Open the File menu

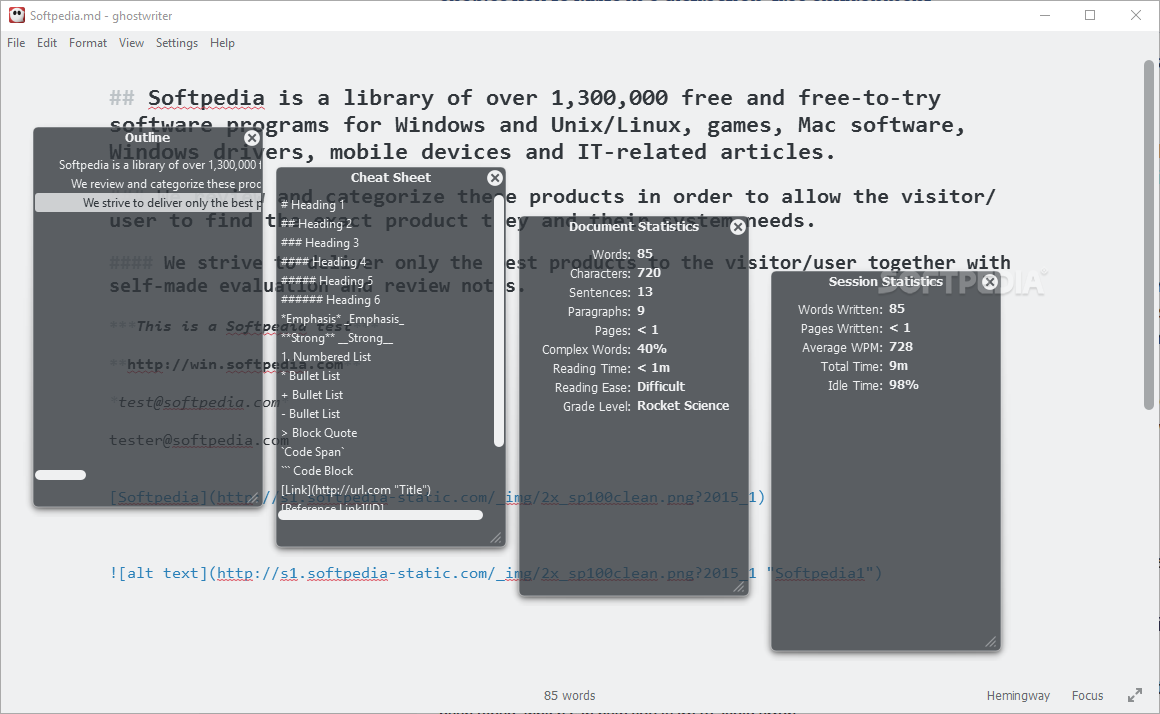point(16,43)
